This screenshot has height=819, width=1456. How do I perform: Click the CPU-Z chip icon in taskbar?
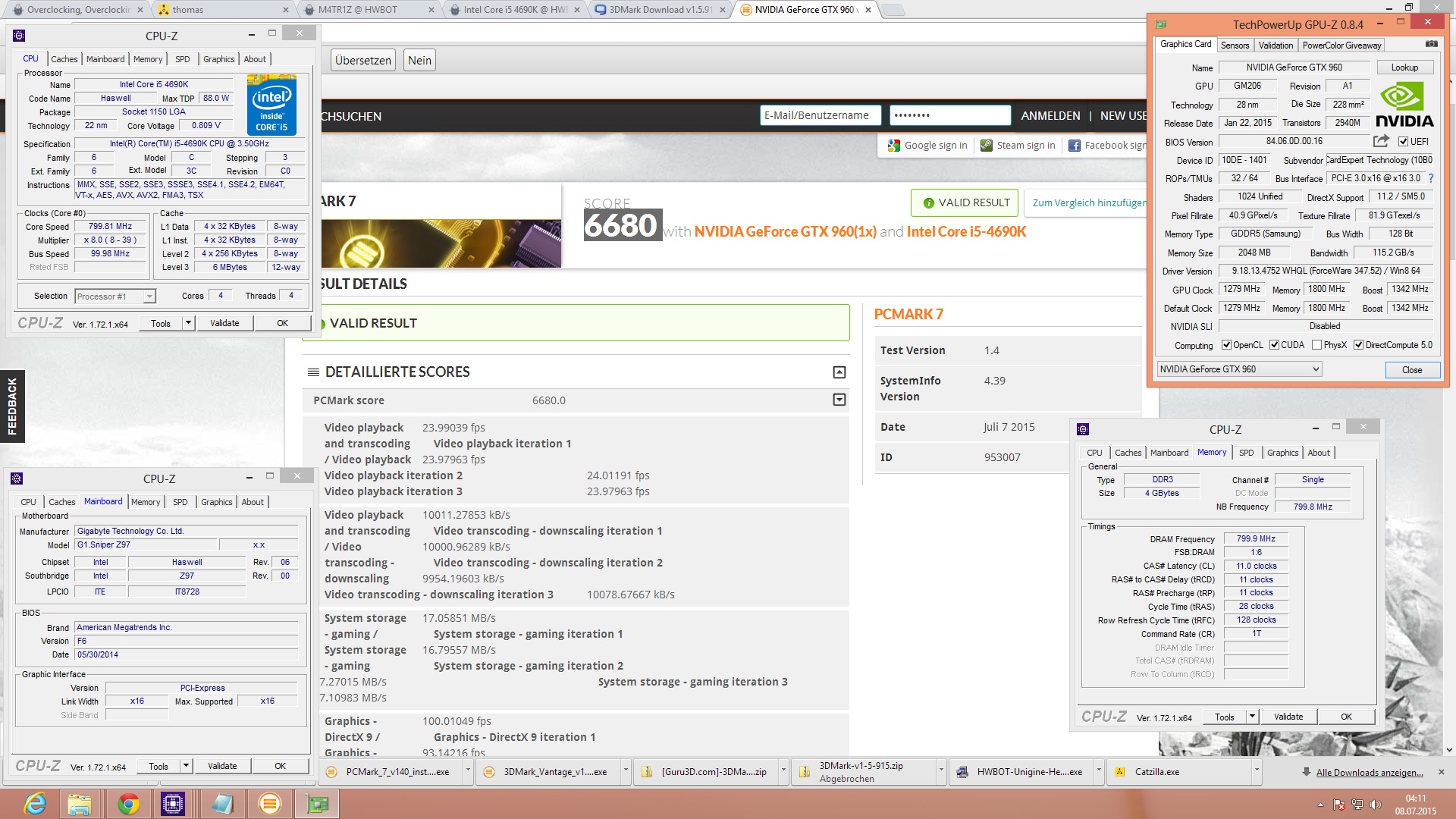click(173, 804)
